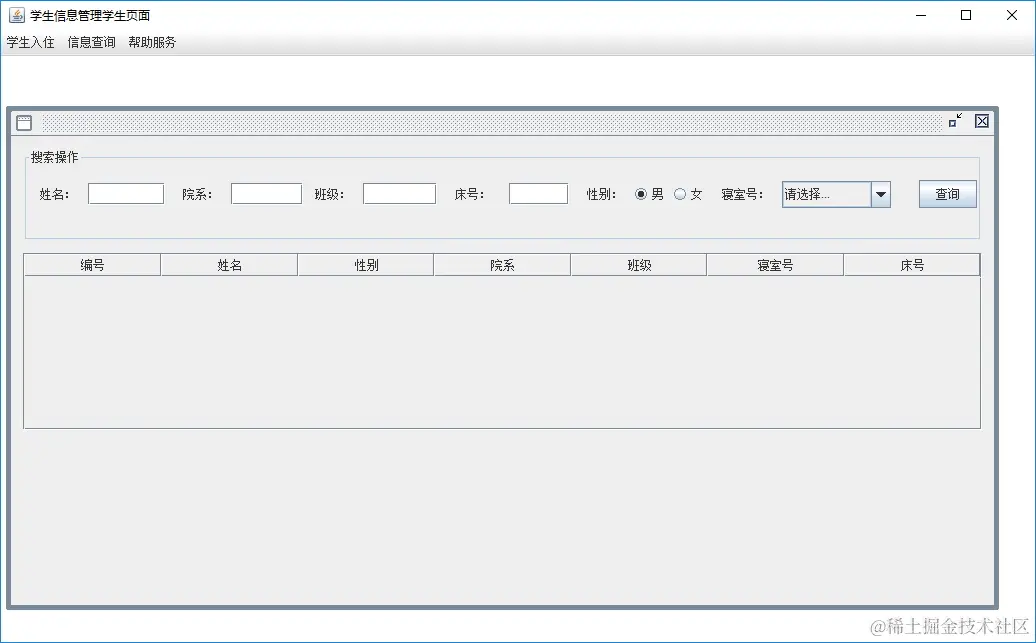The image size is (1036, 643).
Task: Click the 查询 search button
Action: pos(946,194)
